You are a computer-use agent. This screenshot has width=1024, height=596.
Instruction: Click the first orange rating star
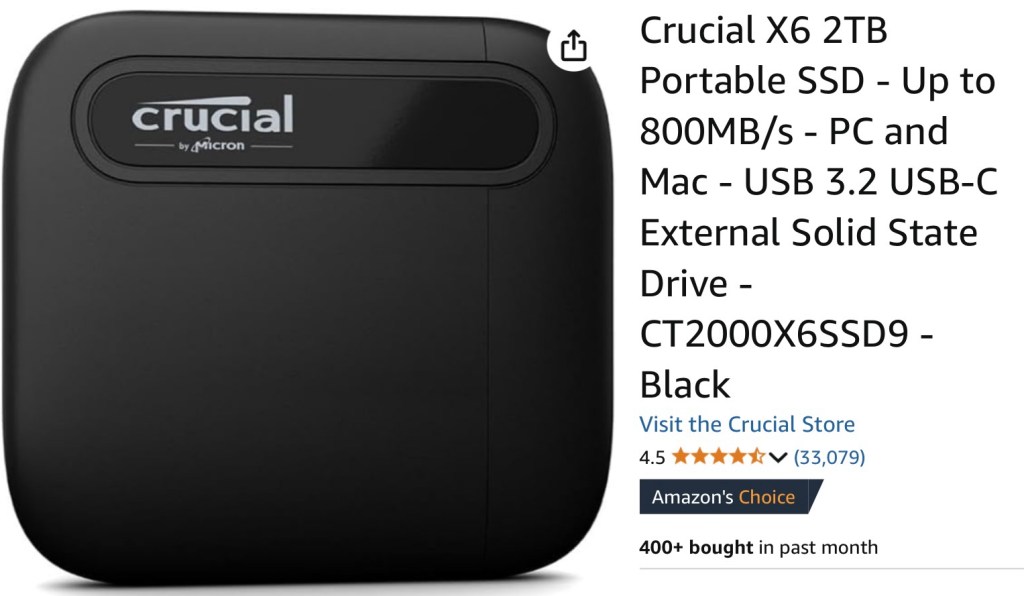pyautogui.click(x=680, y=456)
